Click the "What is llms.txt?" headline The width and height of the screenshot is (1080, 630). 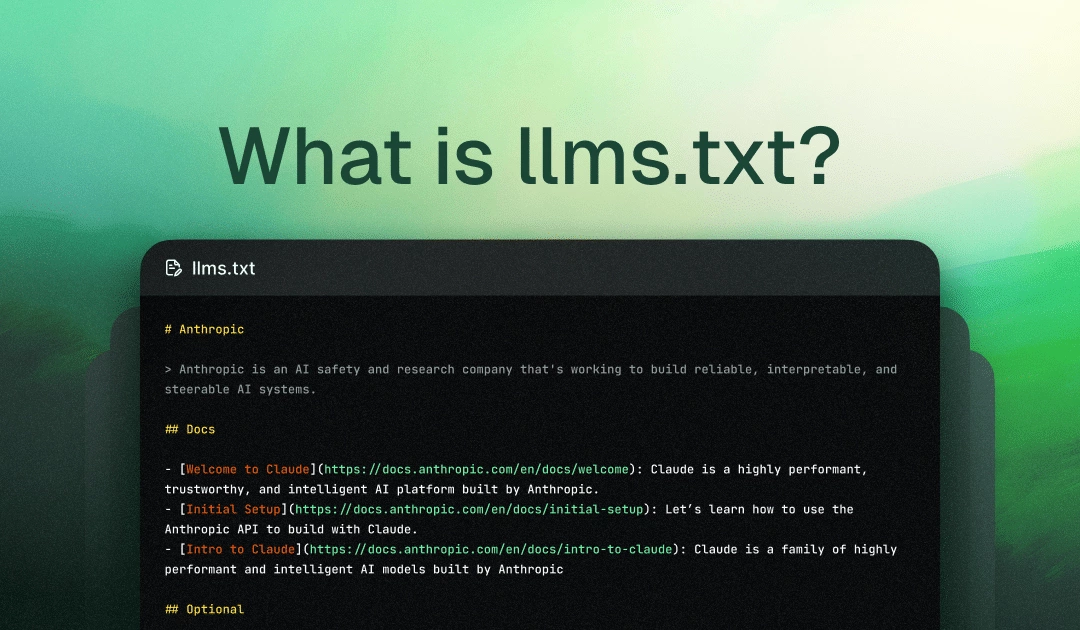click(529, 158)
